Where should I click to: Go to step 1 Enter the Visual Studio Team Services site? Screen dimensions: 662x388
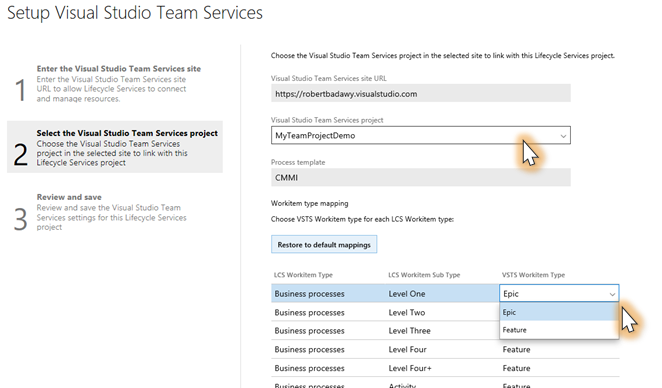coord(115,84)
